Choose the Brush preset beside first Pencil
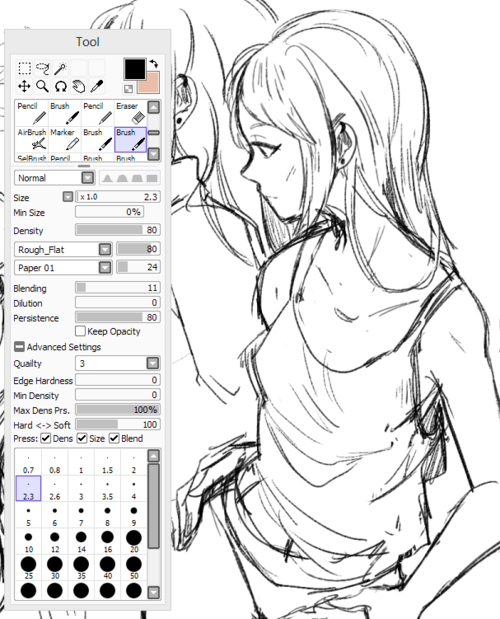Viewport: 500px width, 619px height. 65,113
